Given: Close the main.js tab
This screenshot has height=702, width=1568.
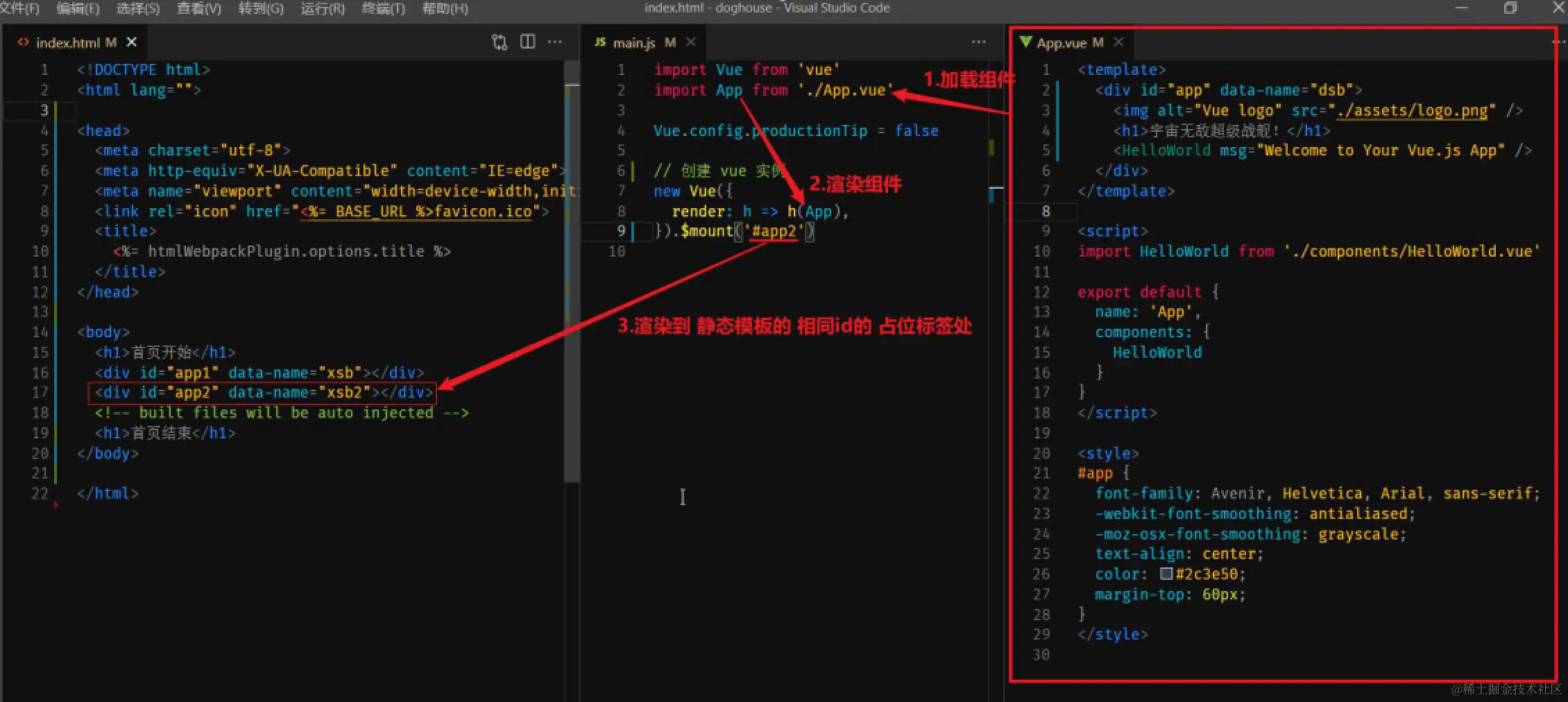Looking at the screenshot, I should 690,42.
